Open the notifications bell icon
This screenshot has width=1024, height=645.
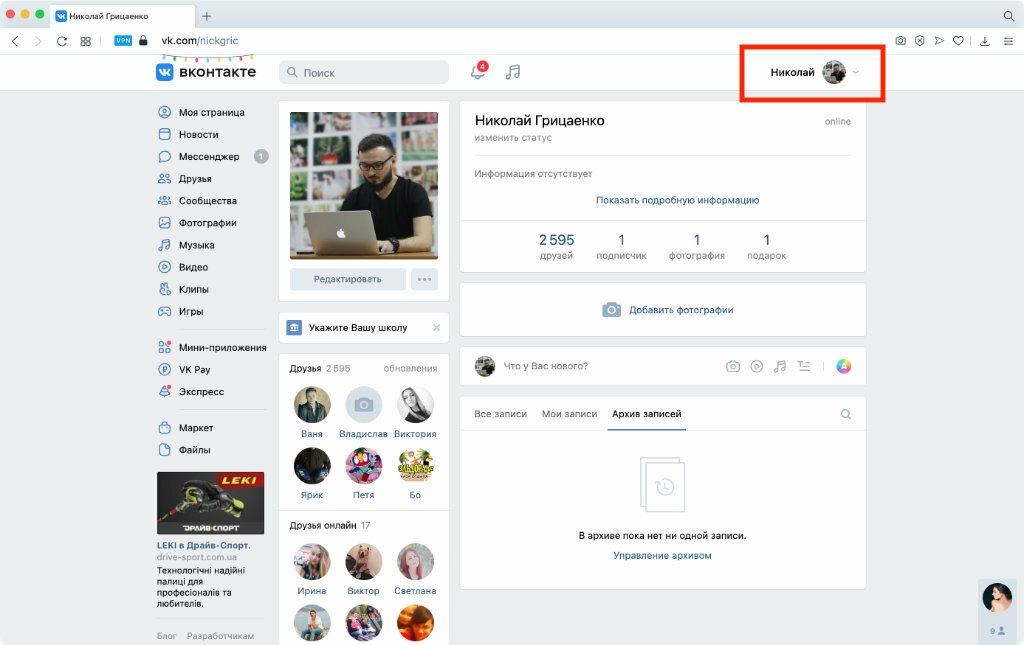[478, 72]
